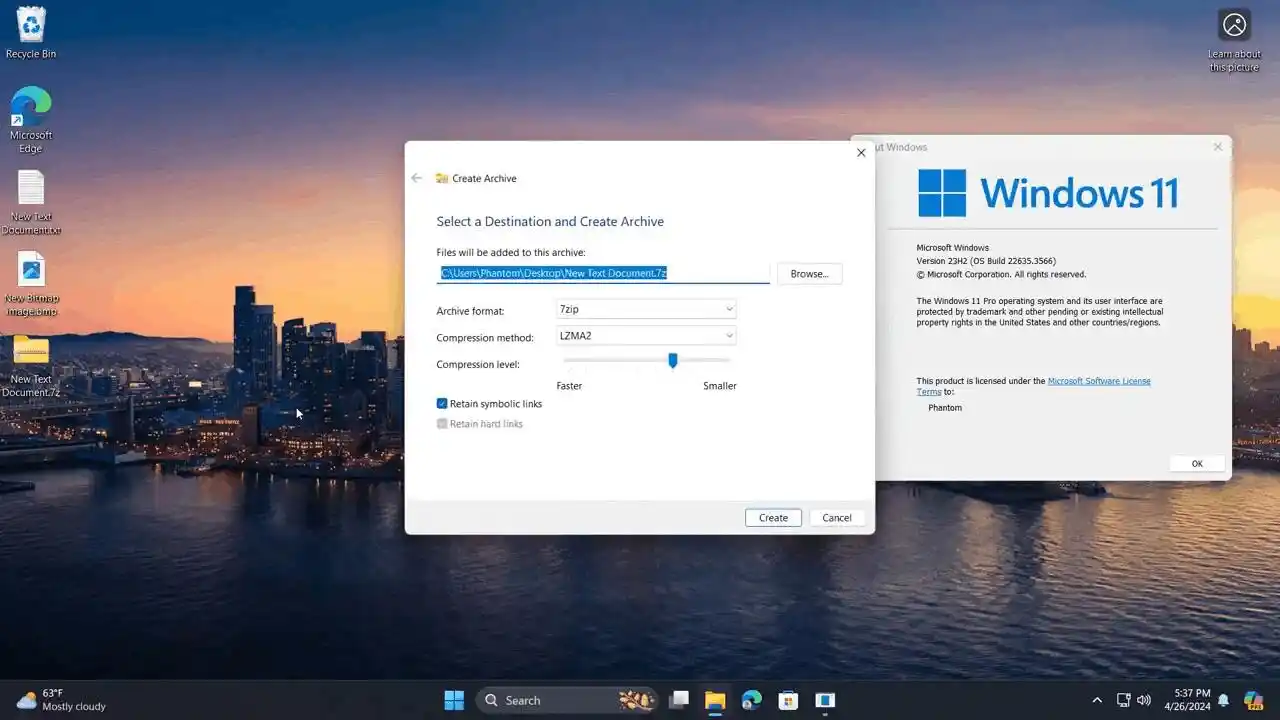Go back using the Create Archive arrow

point(417,178)
